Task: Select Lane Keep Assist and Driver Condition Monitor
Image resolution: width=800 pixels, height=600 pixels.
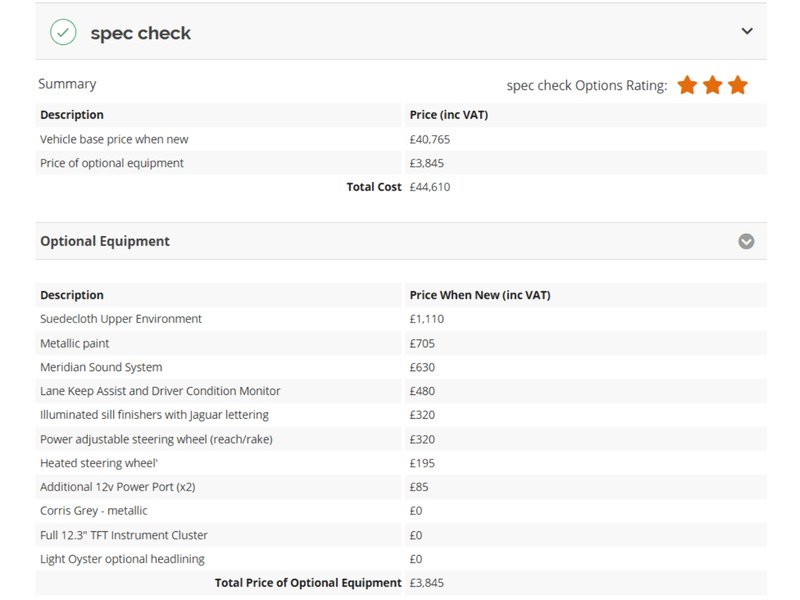Action: (401, 391)
